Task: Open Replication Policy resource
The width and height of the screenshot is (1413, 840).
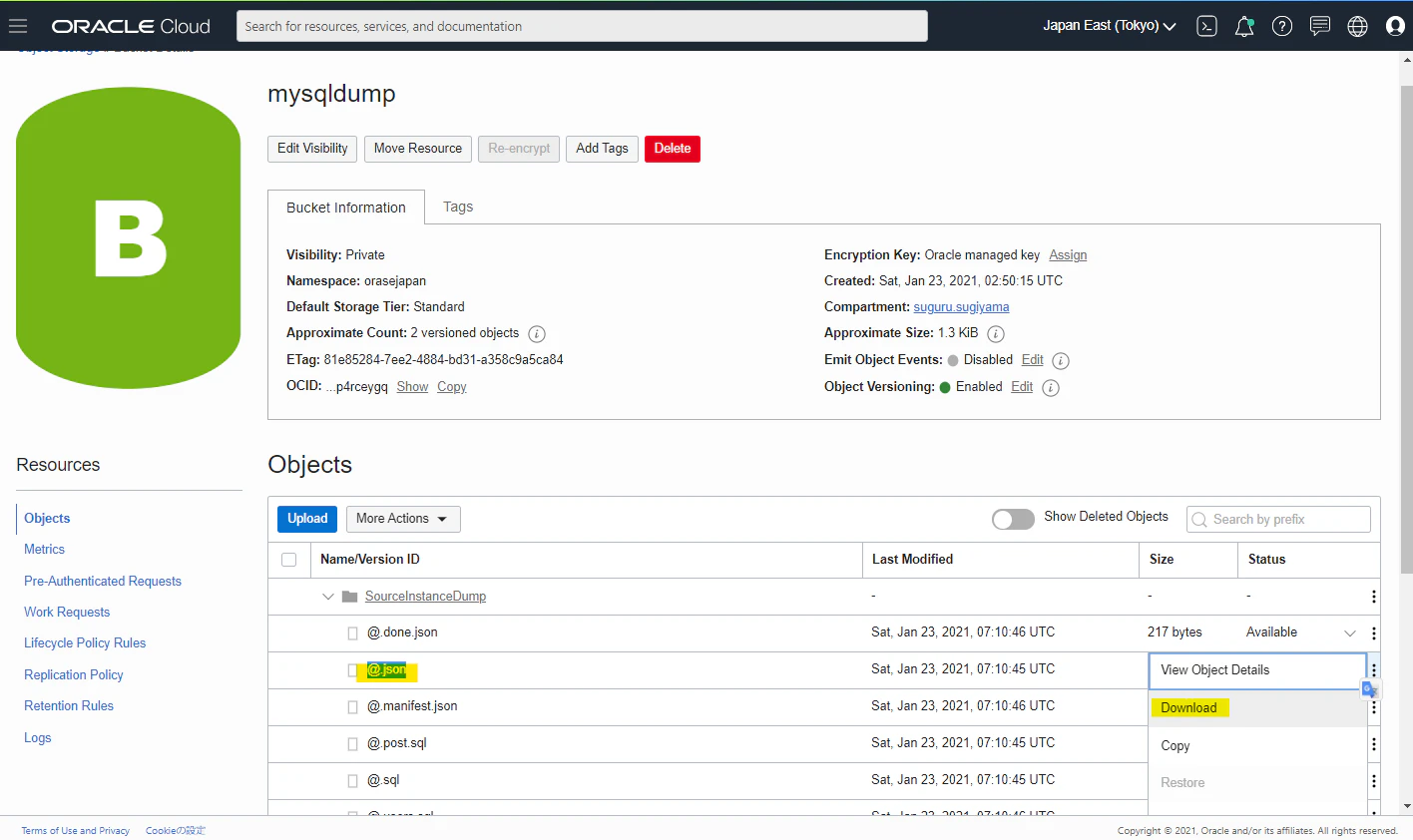Action: 74,675
